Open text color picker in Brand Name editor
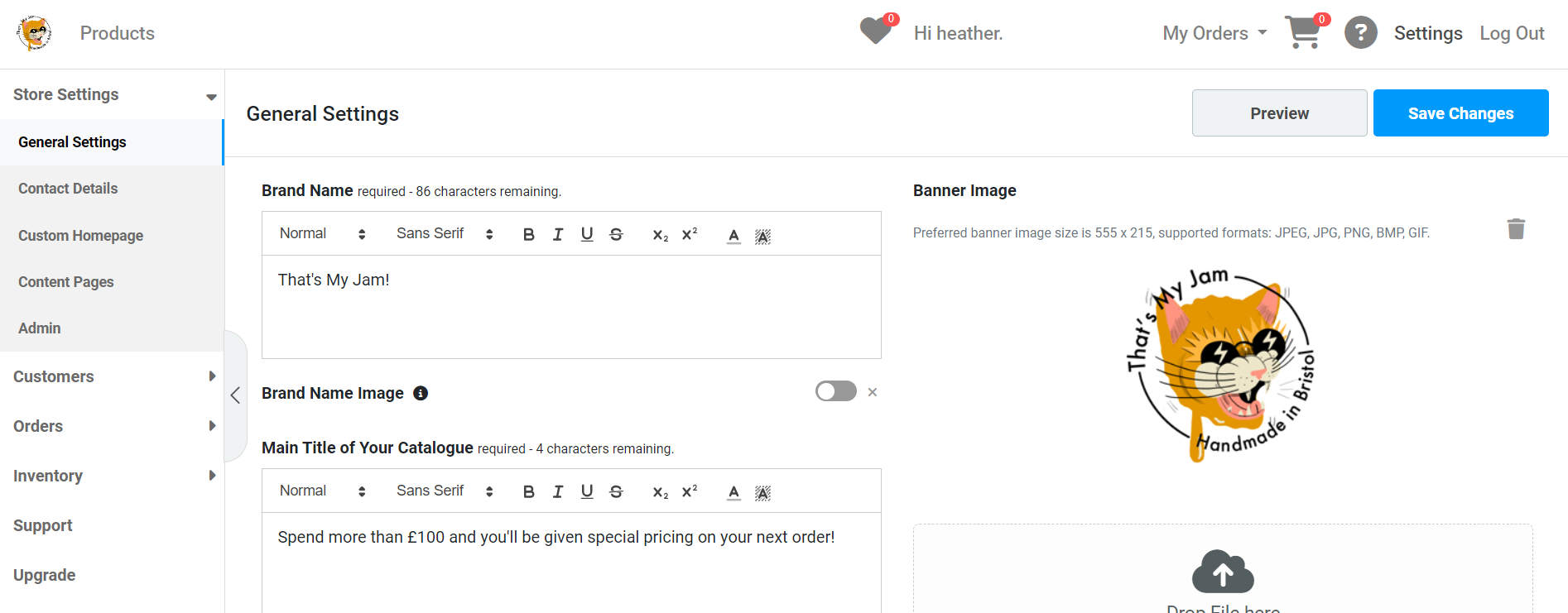This screenshot has width=1568, height=613. (x=733, y=235)
